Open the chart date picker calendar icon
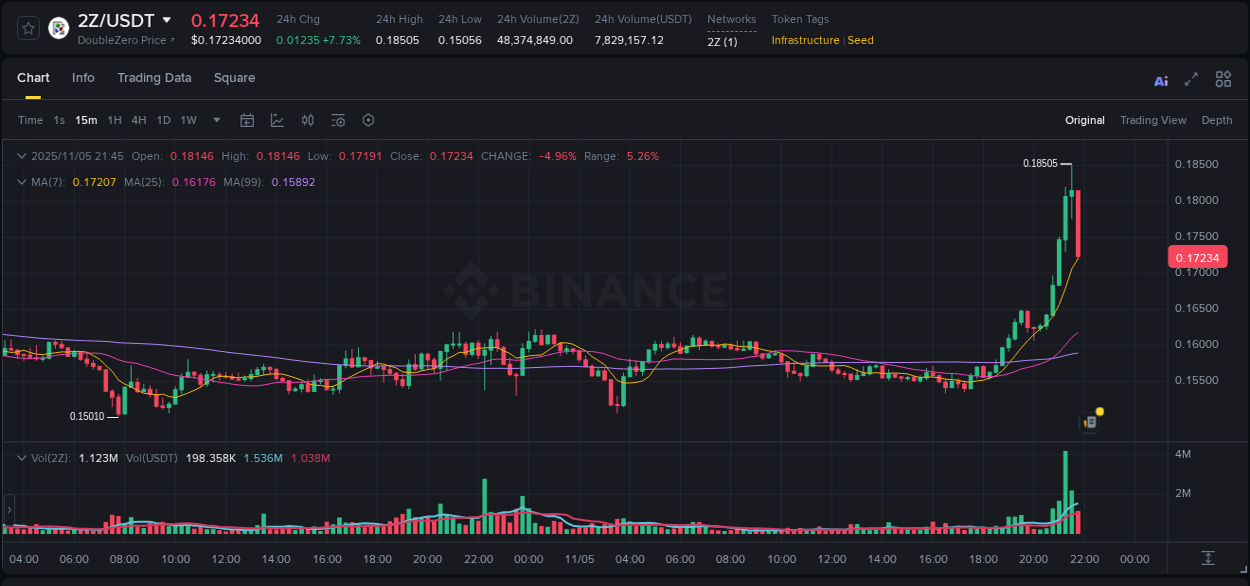The width and height of the screenshot is (1250, 586). pyautogui.click(x=247, y=120)
